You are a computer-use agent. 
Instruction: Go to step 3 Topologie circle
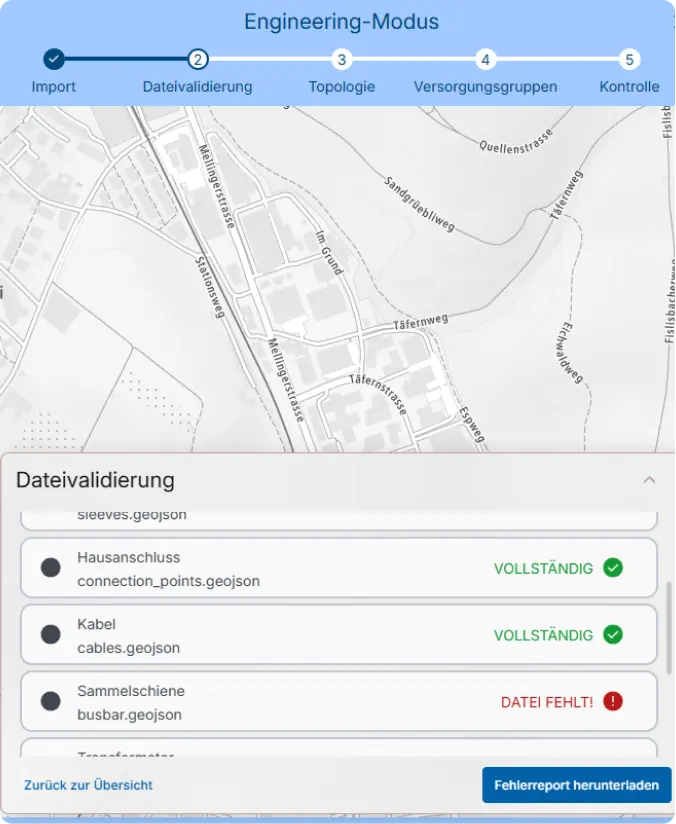342,59
